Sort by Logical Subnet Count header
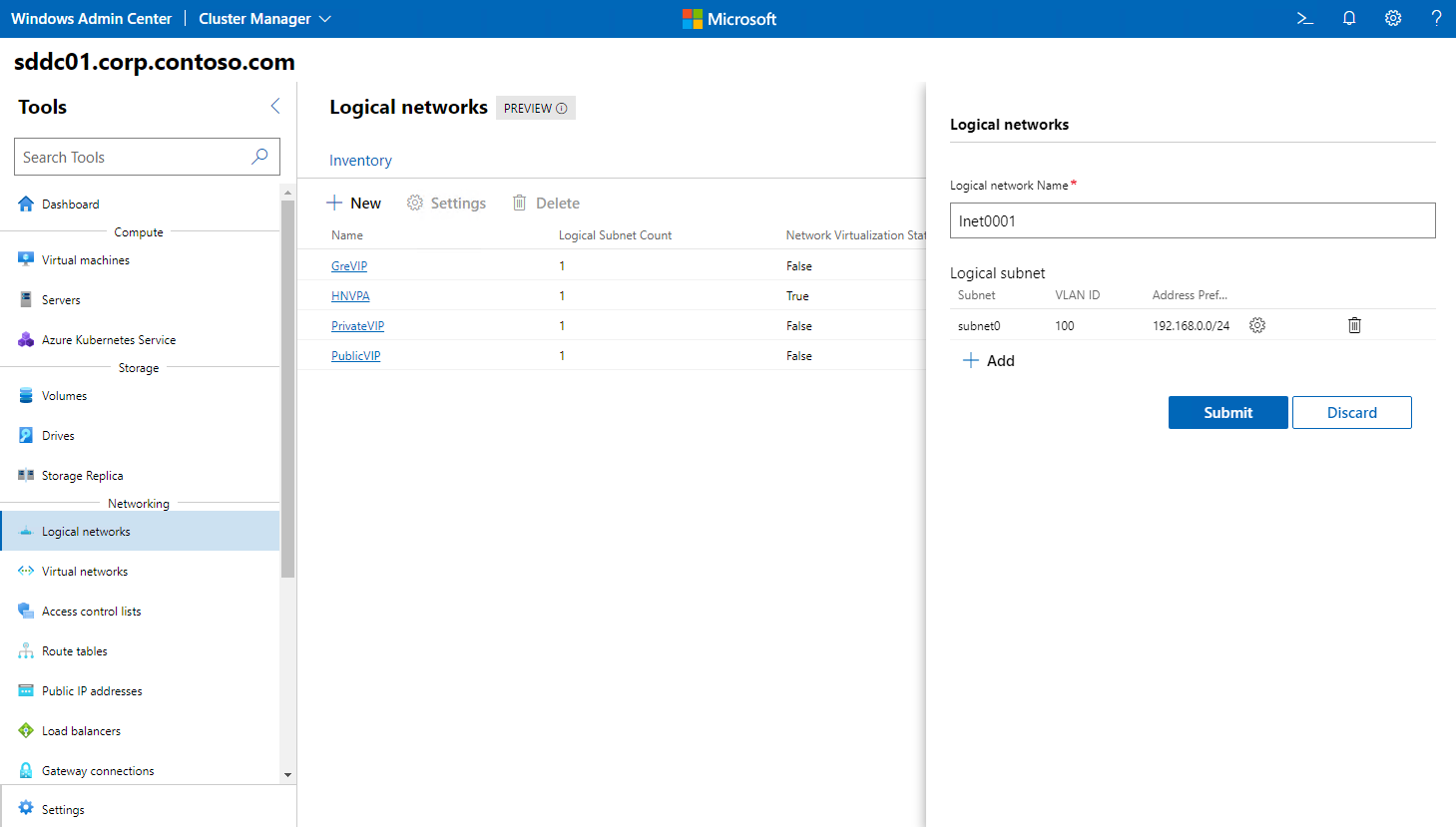 point(615,235)
